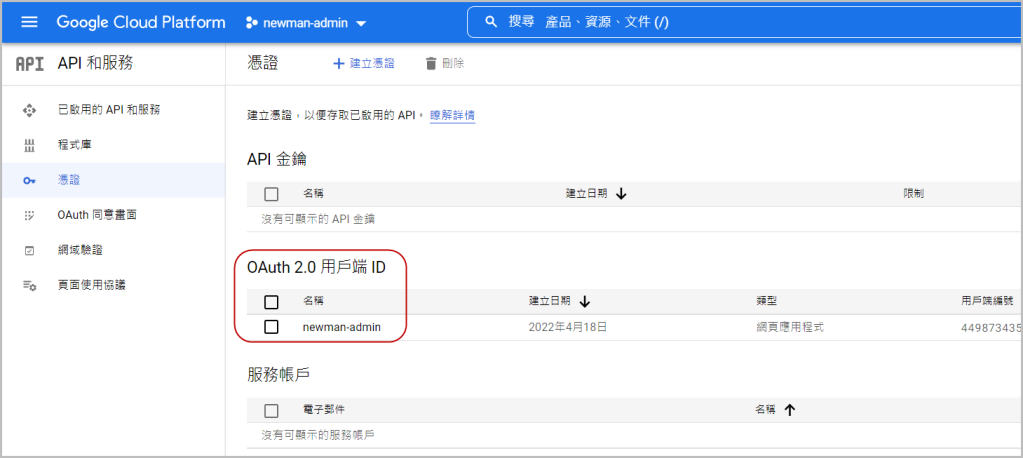This screenshot has width=1023, height=458.
Task: Click the trash icon next to 刪除
Action: 431,63
